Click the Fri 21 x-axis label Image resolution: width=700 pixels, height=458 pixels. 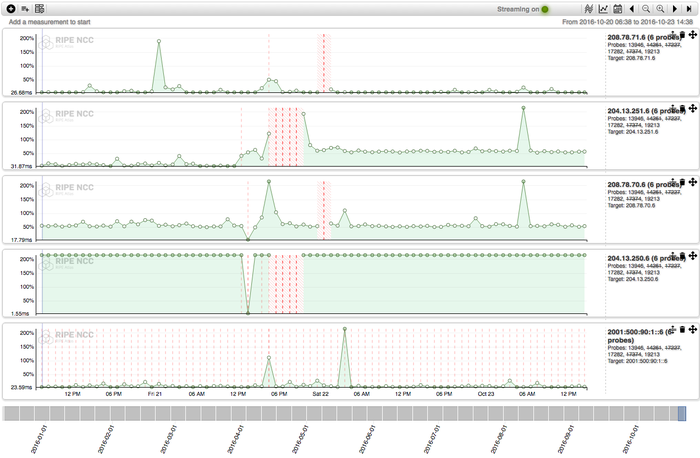155,394
